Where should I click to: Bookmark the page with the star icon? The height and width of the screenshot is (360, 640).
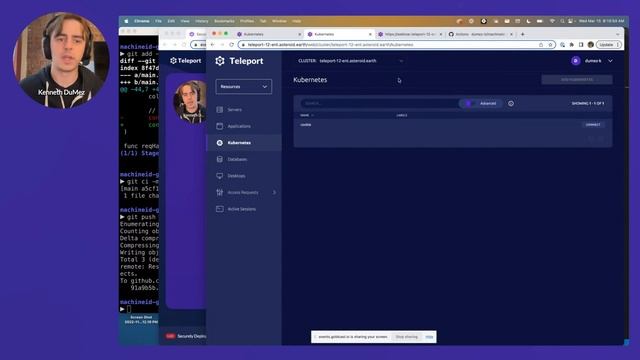550,44
